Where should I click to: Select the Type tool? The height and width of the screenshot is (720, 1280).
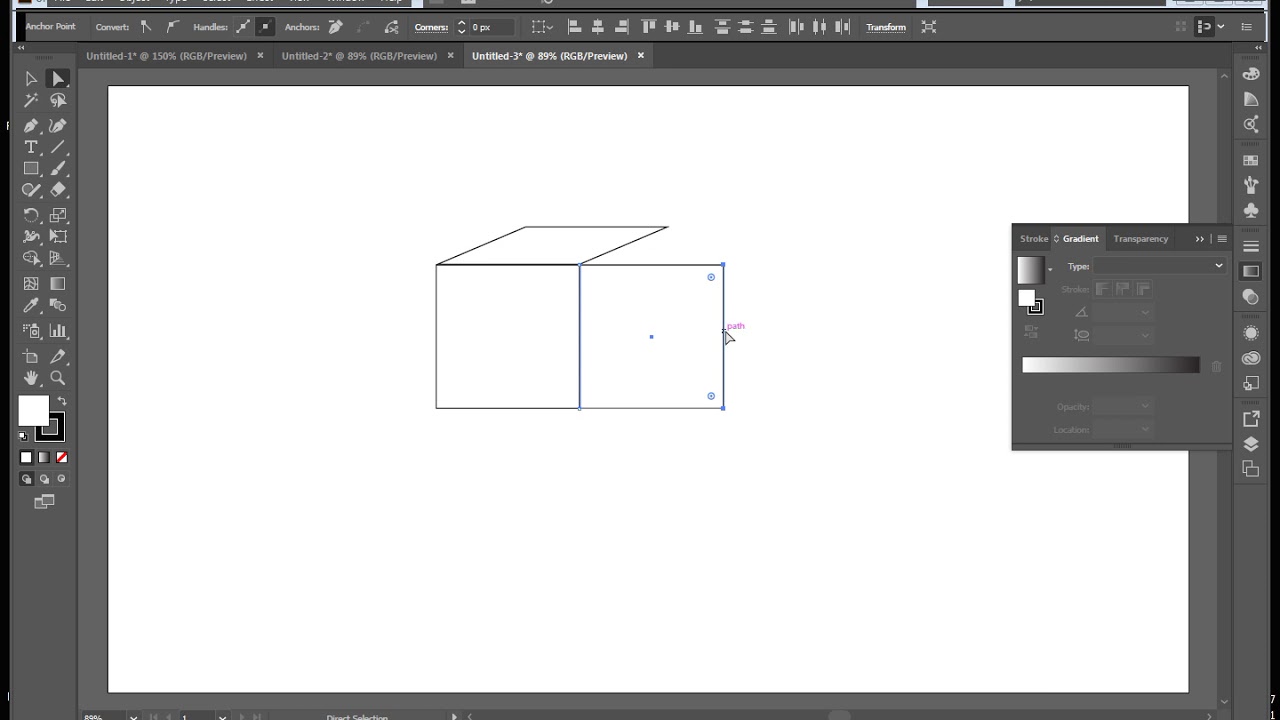31,147
